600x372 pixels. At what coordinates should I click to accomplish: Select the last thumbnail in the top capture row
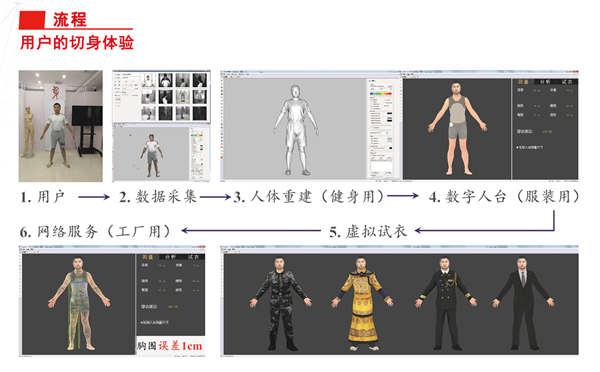200,80
